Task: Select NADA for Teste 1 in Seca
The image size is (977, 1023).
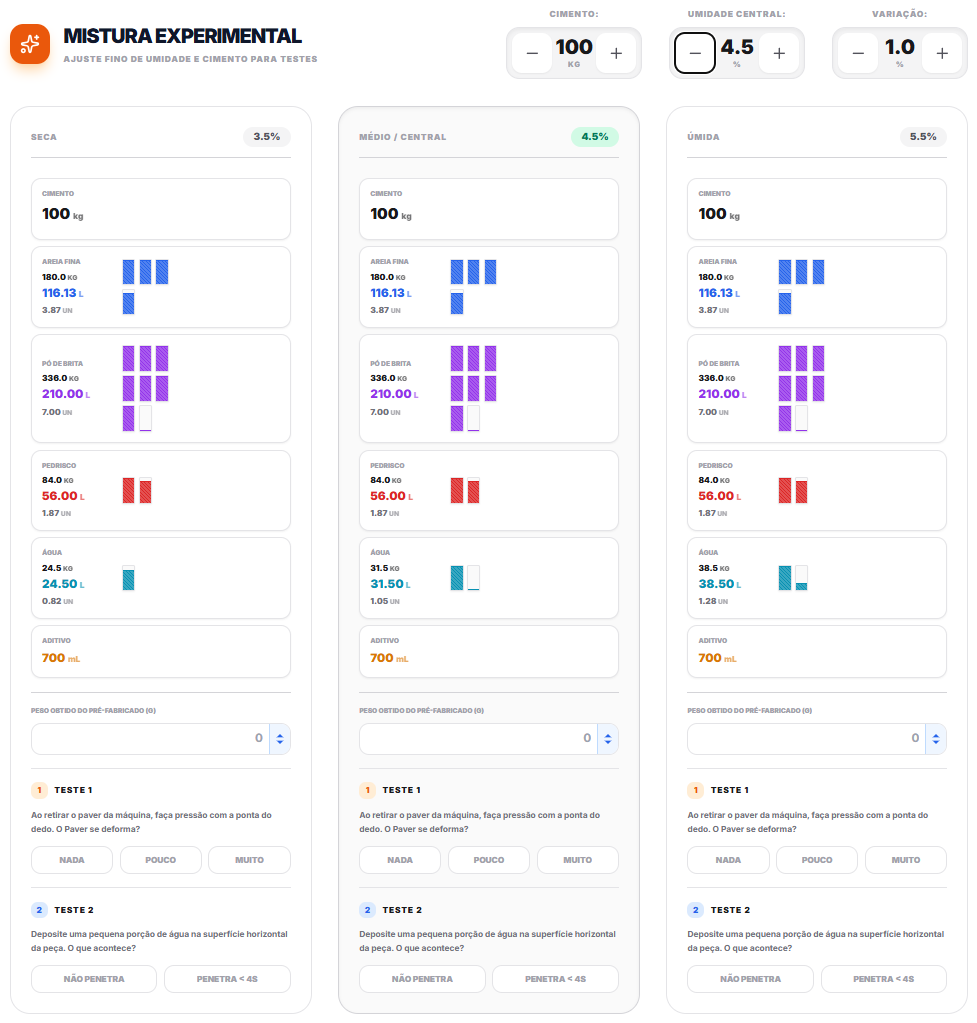Action: (x=72, y=860)
